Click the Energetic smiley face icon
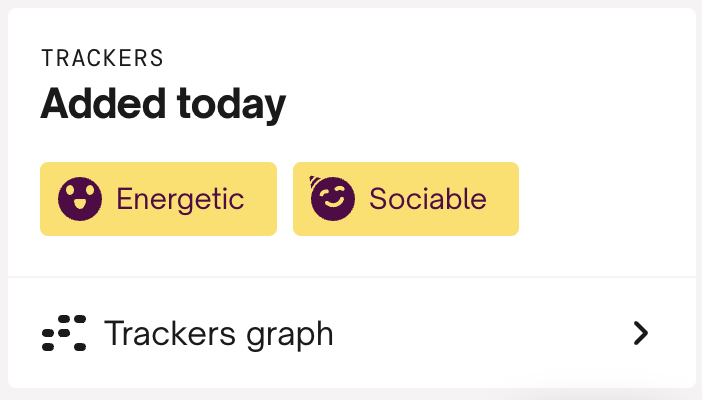 pos(80,199)
